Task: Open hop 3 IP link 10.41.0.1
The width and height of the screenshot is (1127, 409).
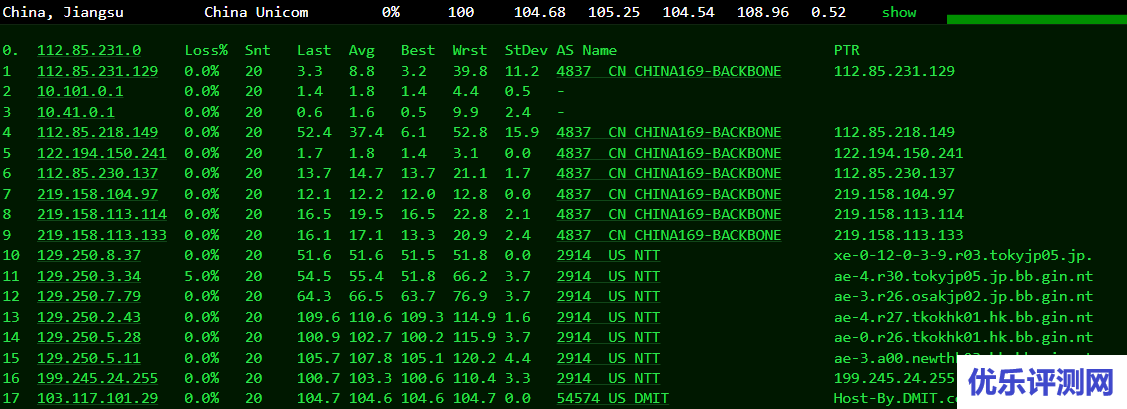Action: click(x=76, y=112)
